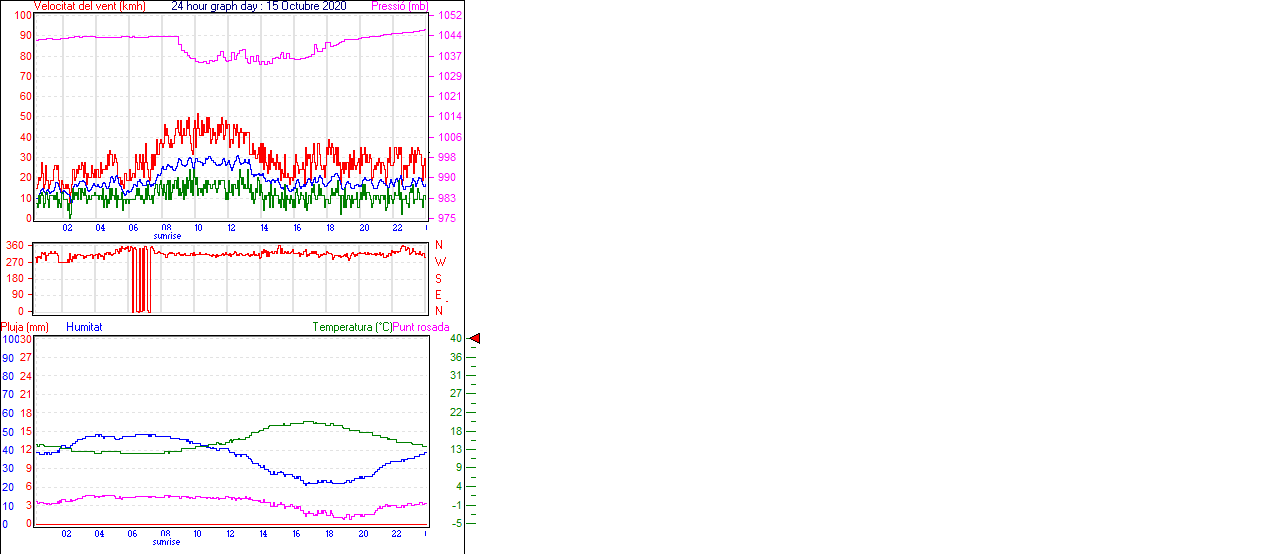The width and height of the screenshot is (1280, 554).
Task: Click the red triangle marker beside 40
Action: pos(474,339)
